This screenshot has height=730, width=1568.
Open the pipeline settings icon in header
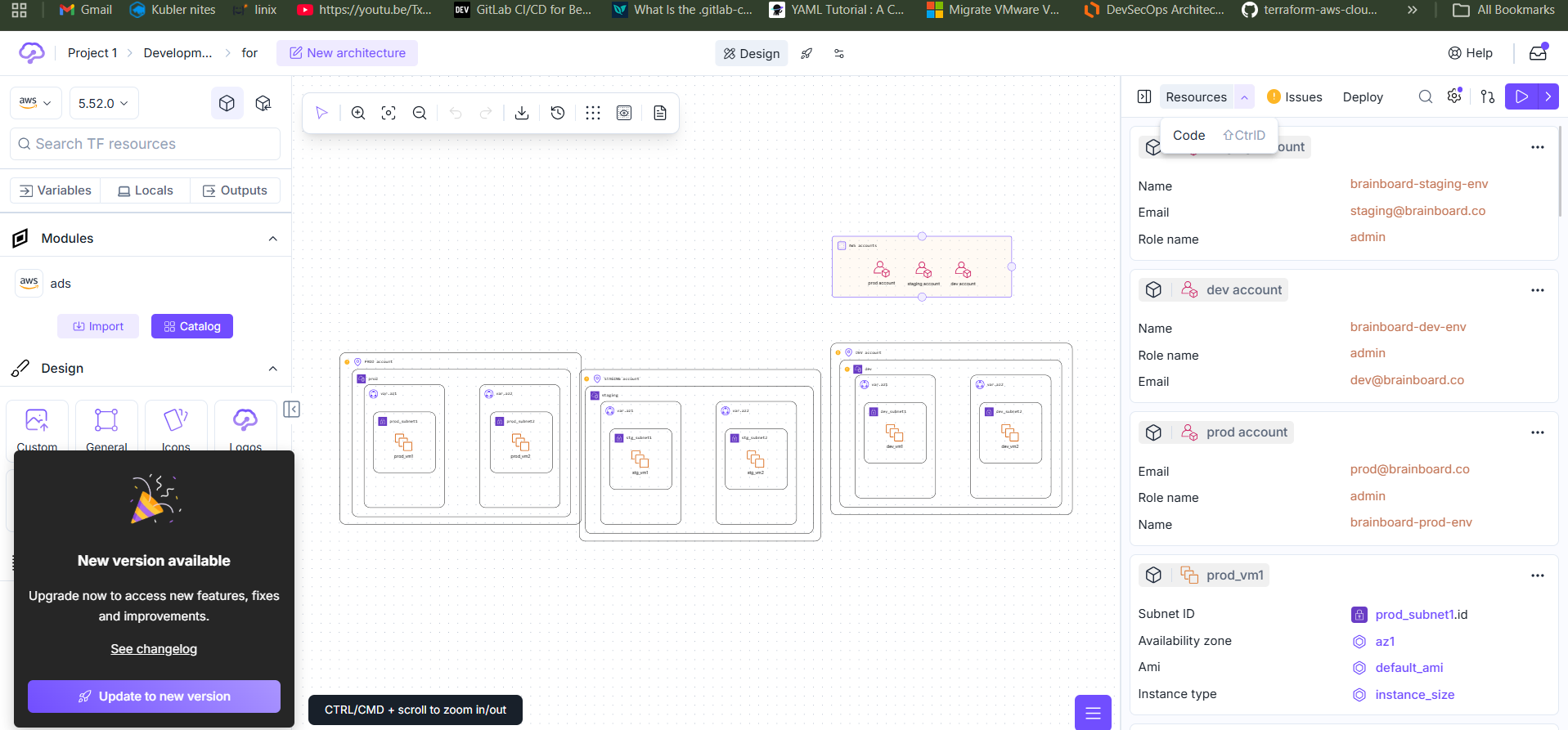point(839,53)
